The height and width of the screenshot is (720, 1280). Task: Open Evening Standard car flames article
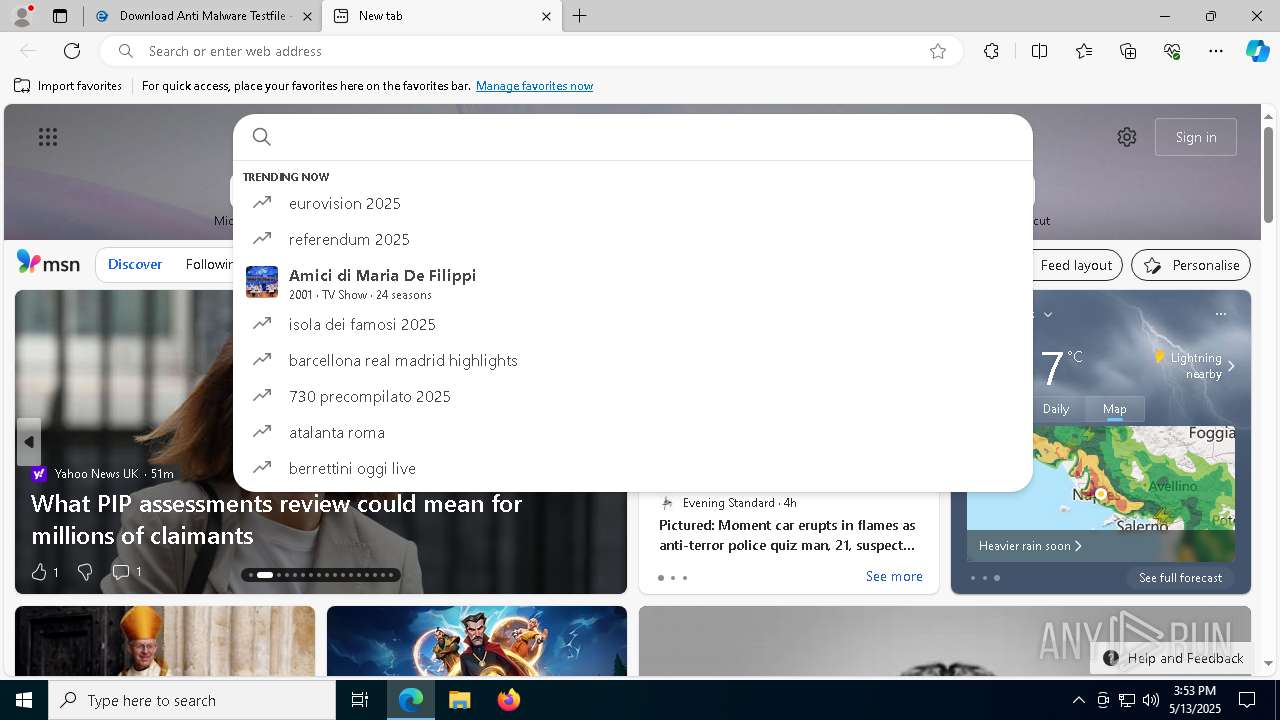pyautogui.click(x=787, y=535)
